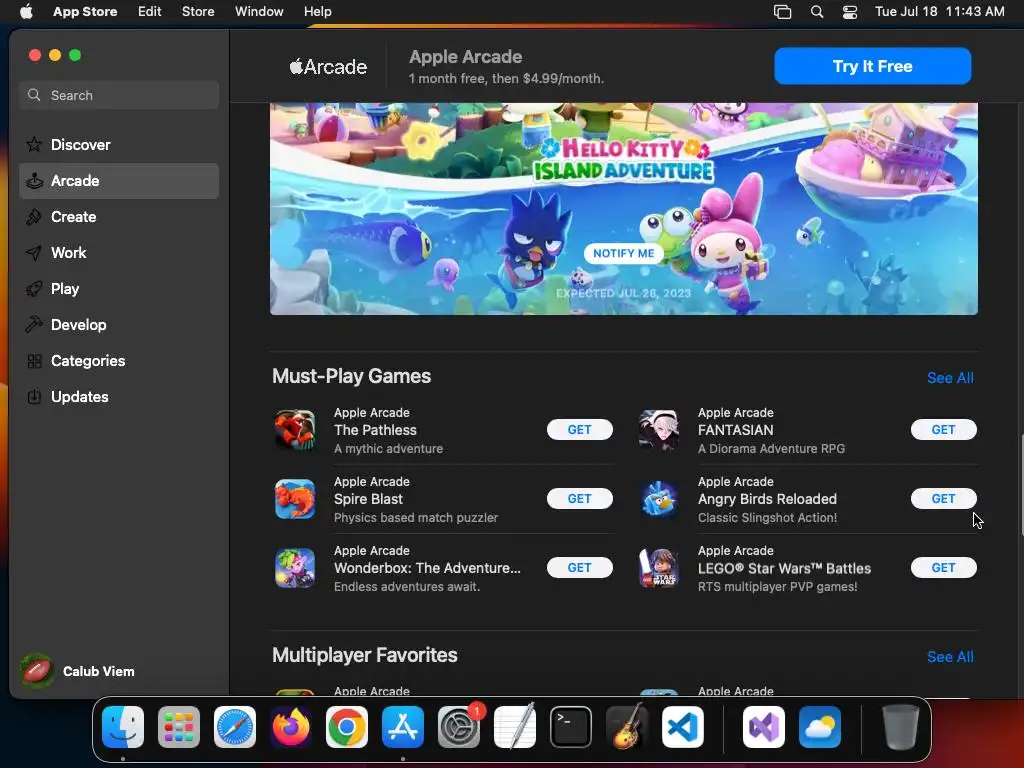Click the Apple Arcade logo in header
1024x768 pixels.
(328, 67)
